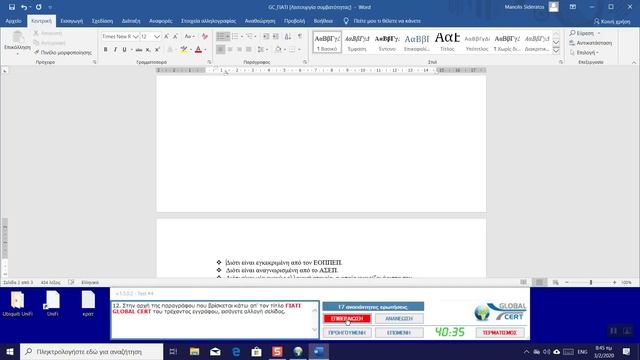Switch to the Αναθεώρηση (Review) tab
Viewport: 640px width, 360px height.
pos(260,21)
